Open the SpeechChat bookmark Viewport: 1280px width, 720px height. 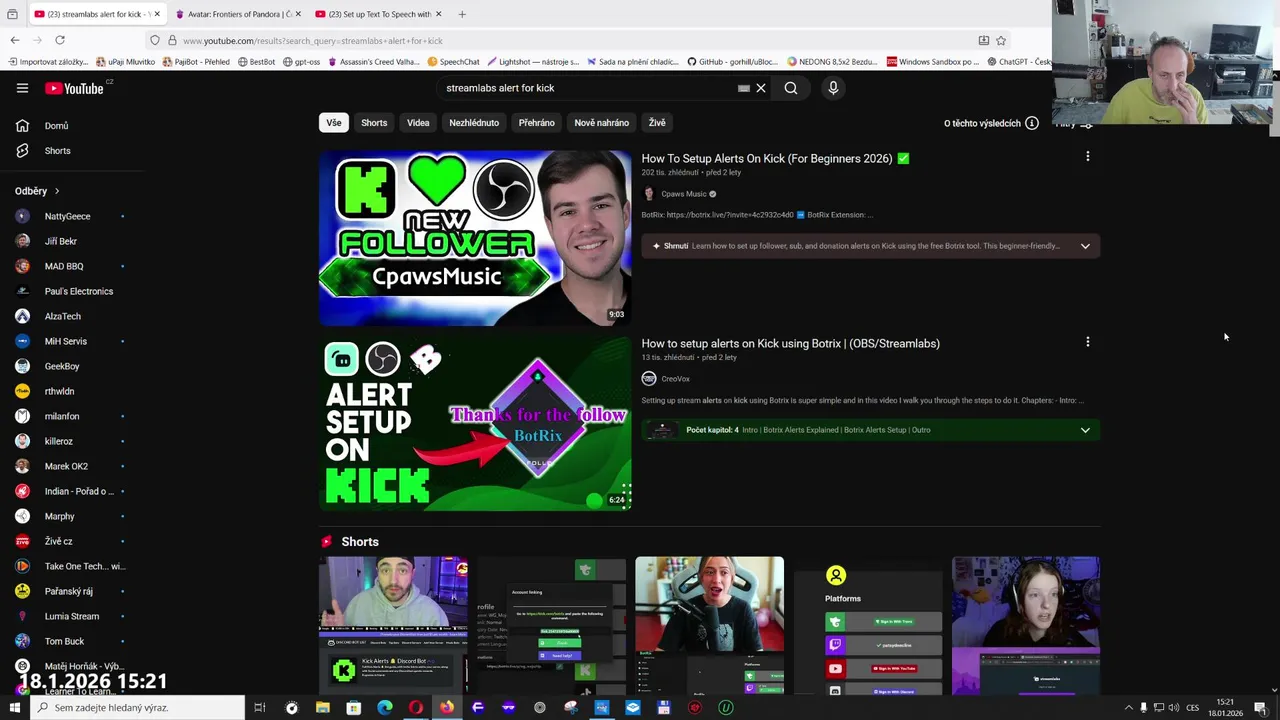[453, 62]
